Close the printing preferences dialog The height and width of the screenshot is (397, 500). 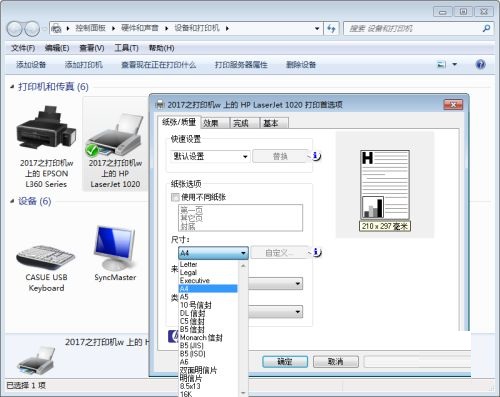(453, 105)
